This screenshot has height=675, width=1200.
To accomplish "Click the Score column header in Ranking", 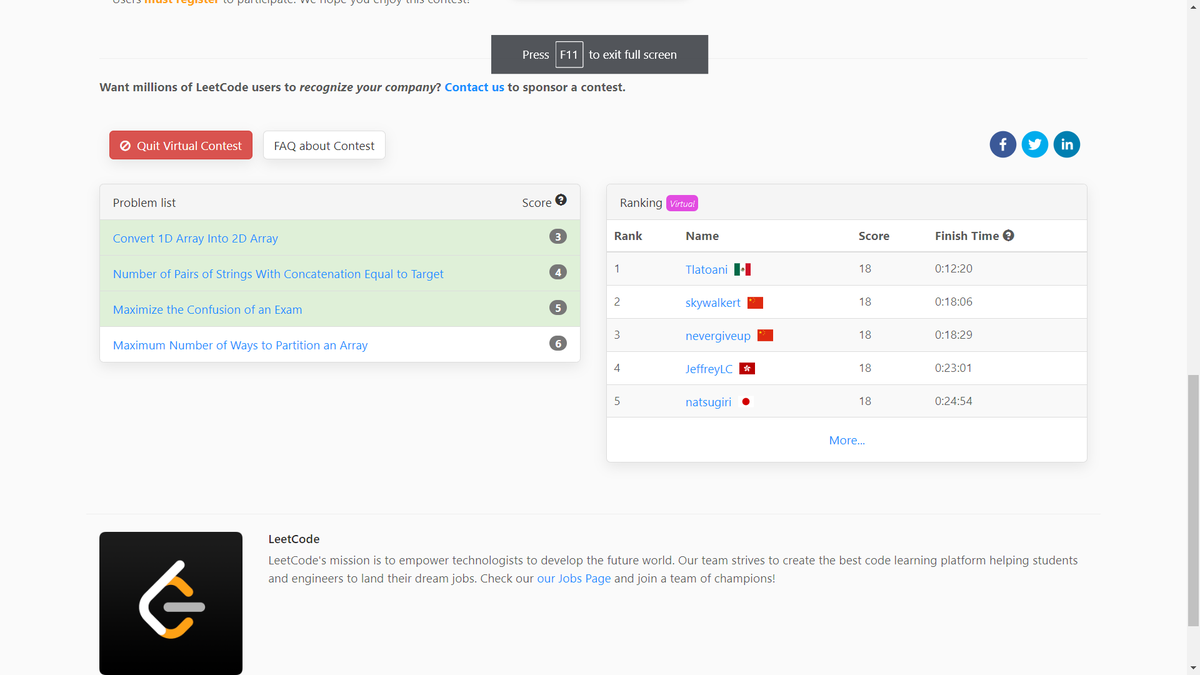I will coord(874,235).
